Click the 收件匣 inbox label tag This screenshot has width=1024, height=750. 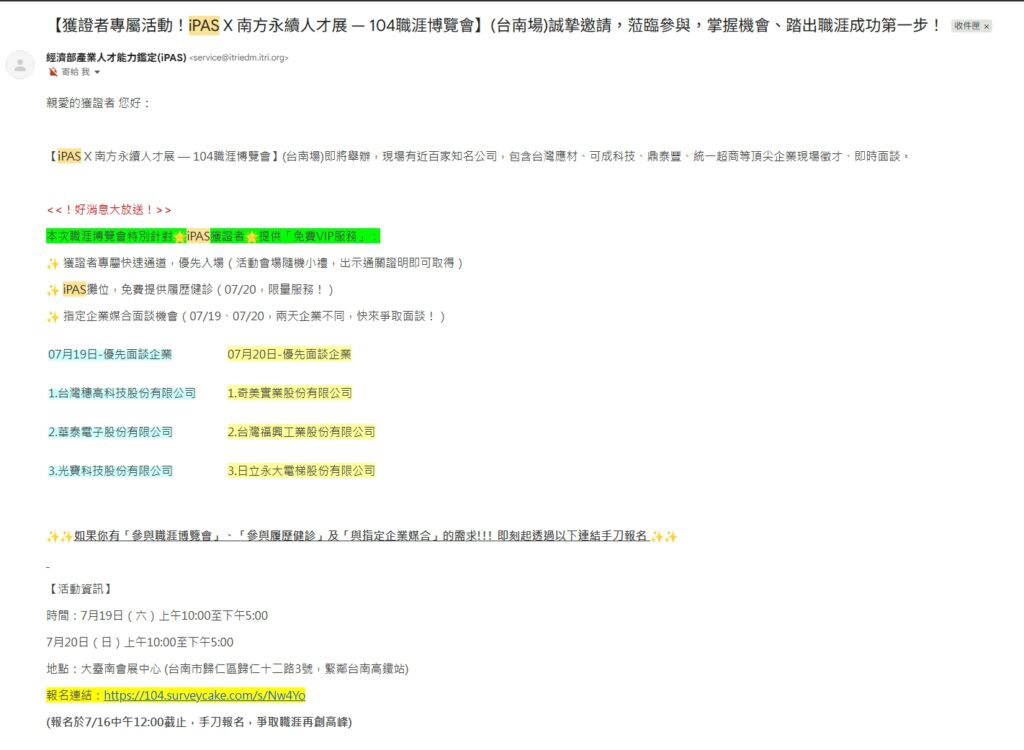(x=966, y=26)
